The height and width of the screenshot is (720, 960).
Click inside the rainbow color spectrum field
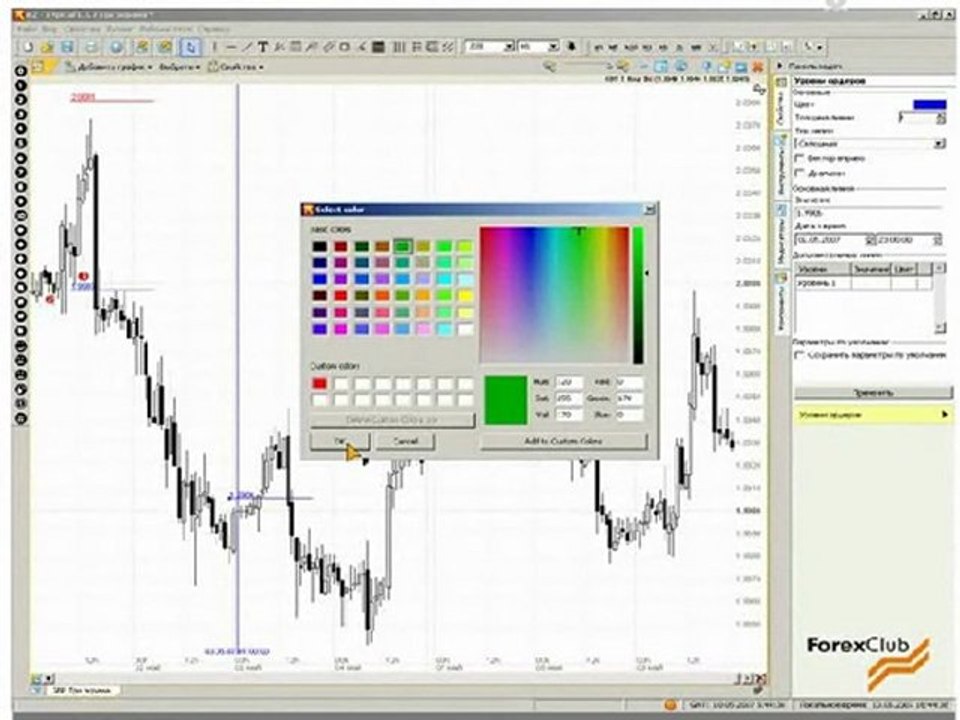point(555,295)
